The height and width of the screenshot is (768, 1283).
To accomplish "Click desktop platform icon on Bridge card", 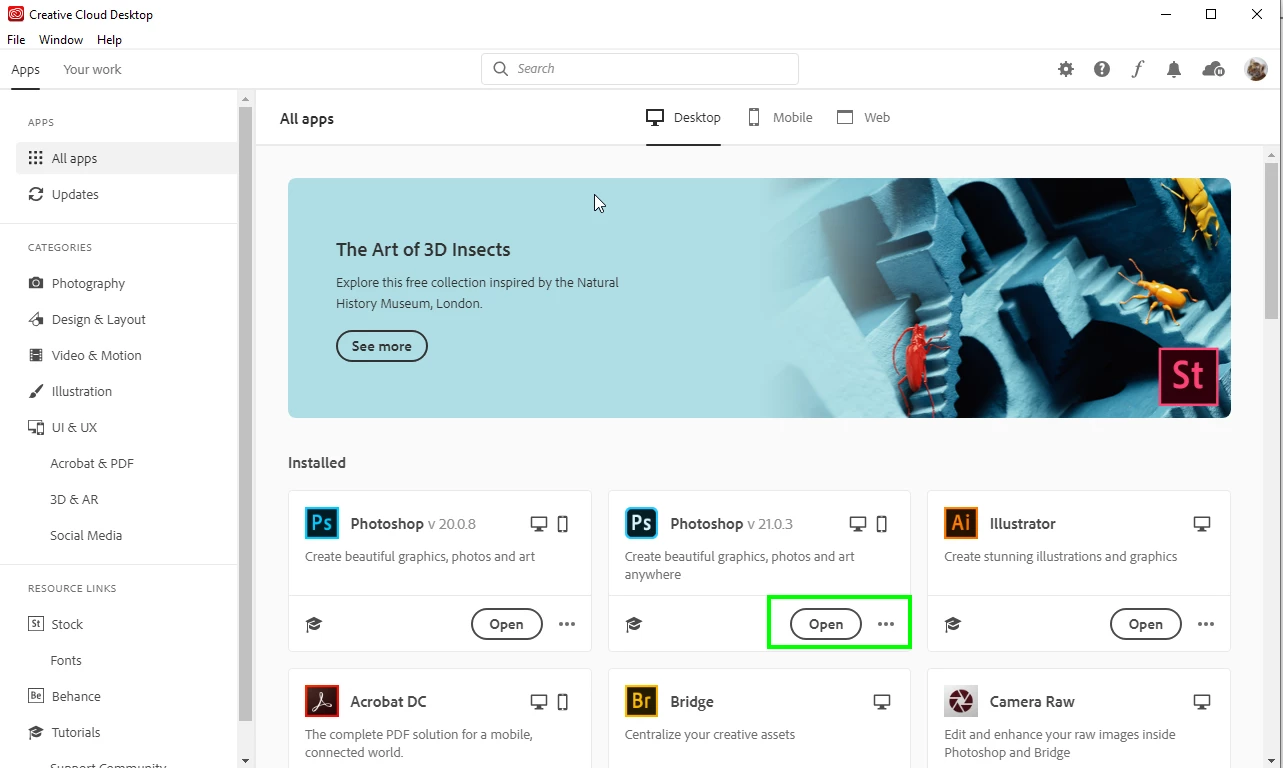I will pos(882,702).
